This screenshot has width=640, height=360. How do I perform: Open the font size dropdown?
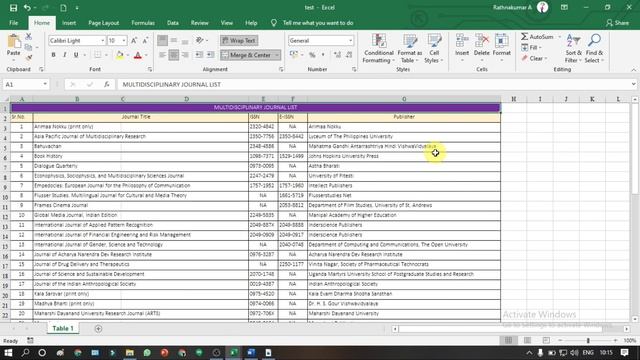pos(124,40)
